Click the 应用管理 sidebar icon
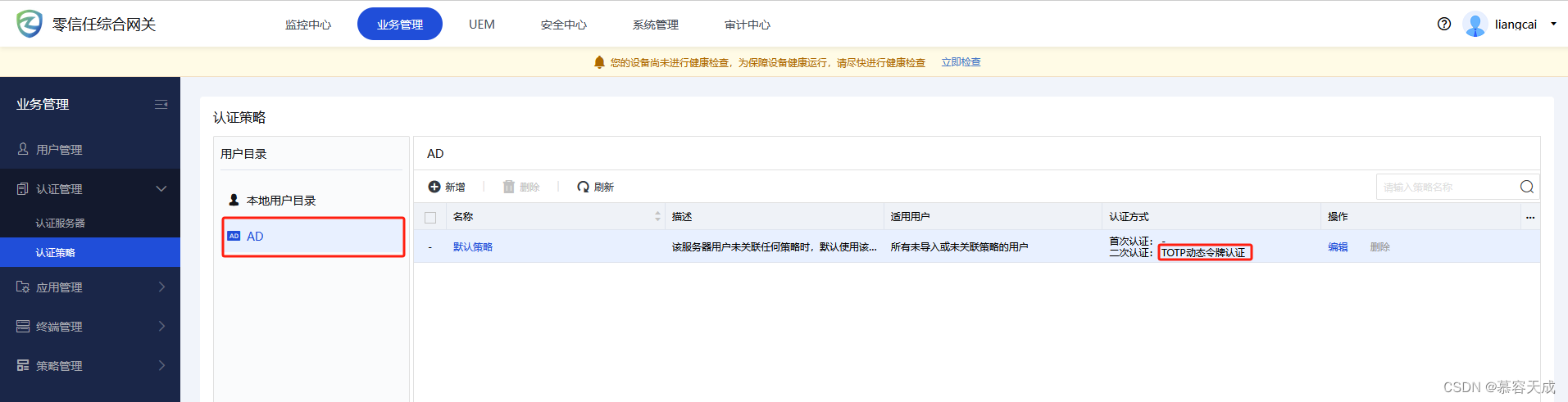This screenshot has height=402, width=1568. coord(23,287)
